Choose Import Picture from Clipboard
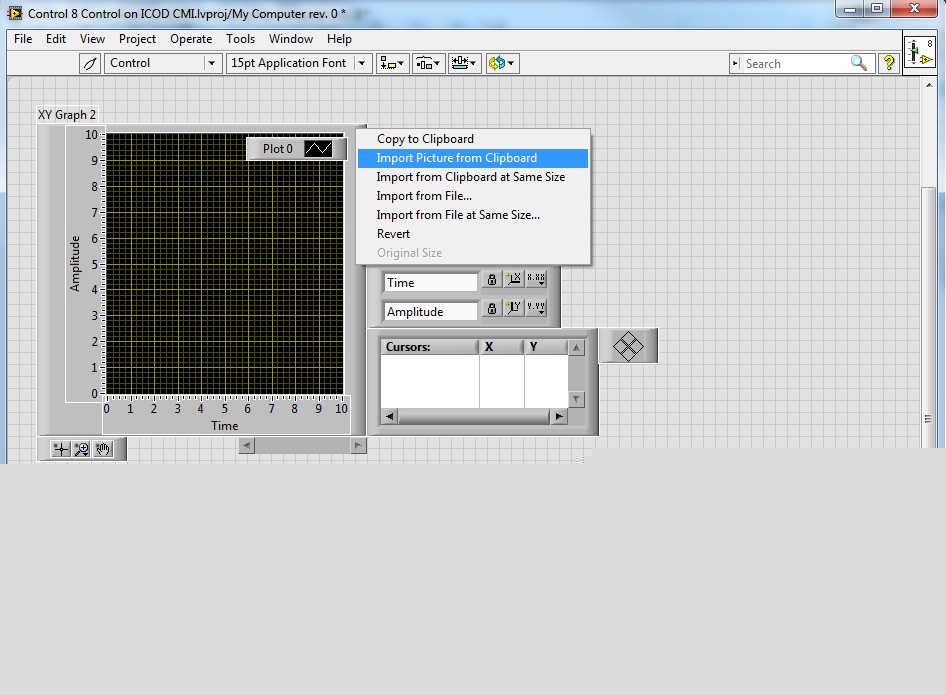Image resolution: width=946 pixels, height=695 pixels. tap(473, 158)
